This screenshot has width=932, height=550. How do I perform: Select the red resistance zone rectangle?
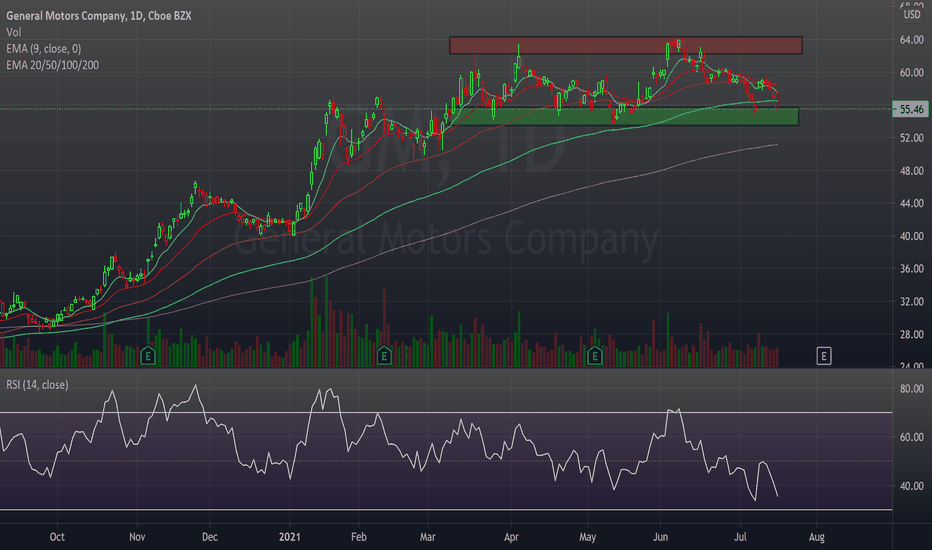626,45
